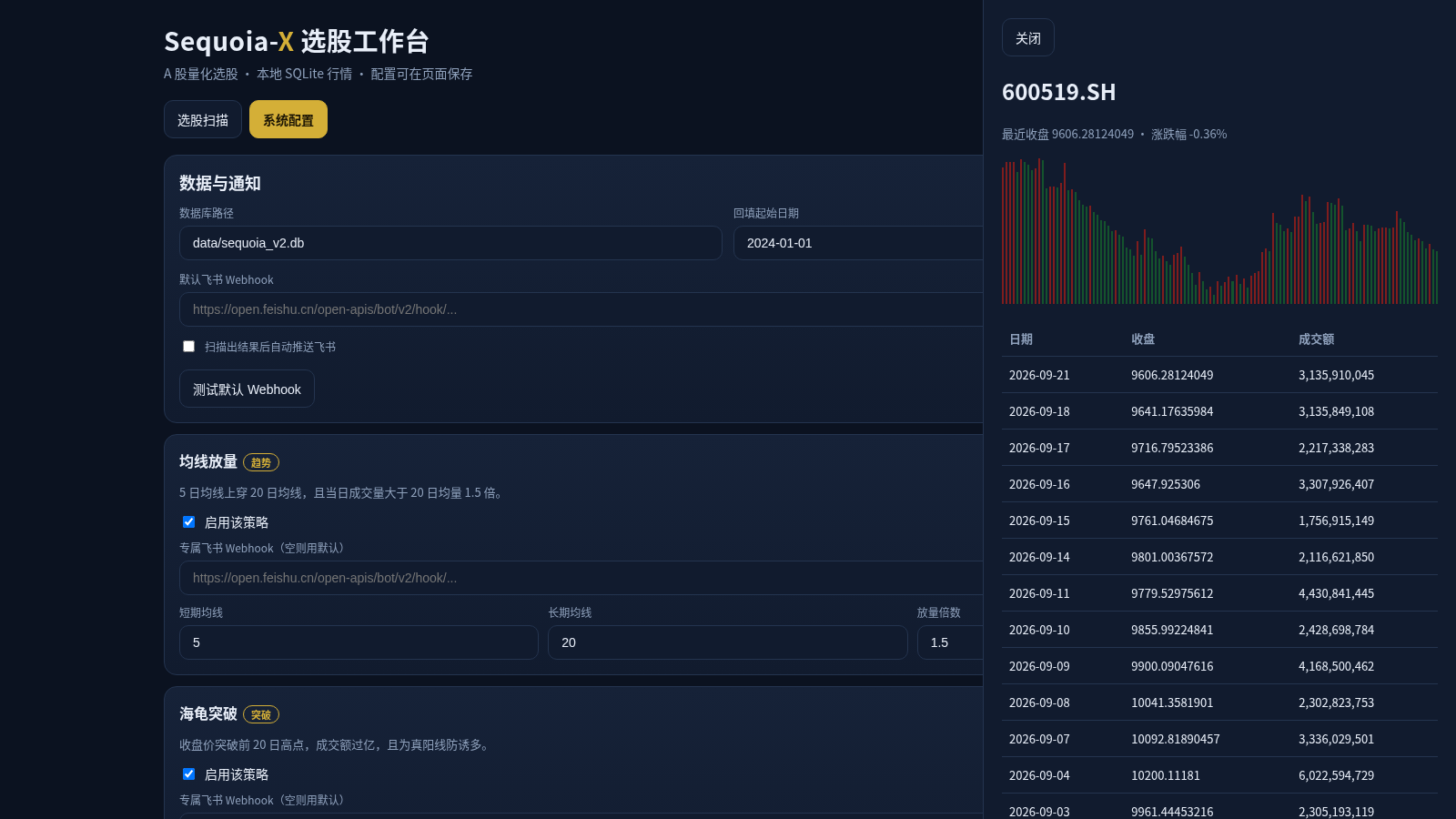Click turnover value 1,756,915,149

click(x=1336, y=521)
